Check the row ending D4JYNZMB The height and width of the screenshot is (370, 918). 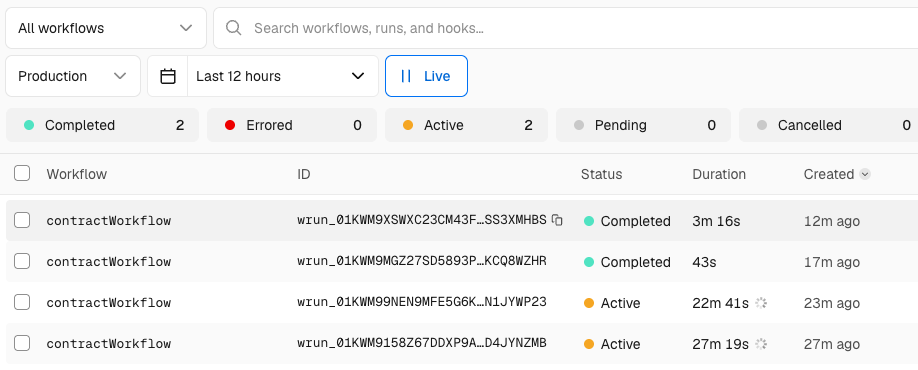(x=22, y=343)
